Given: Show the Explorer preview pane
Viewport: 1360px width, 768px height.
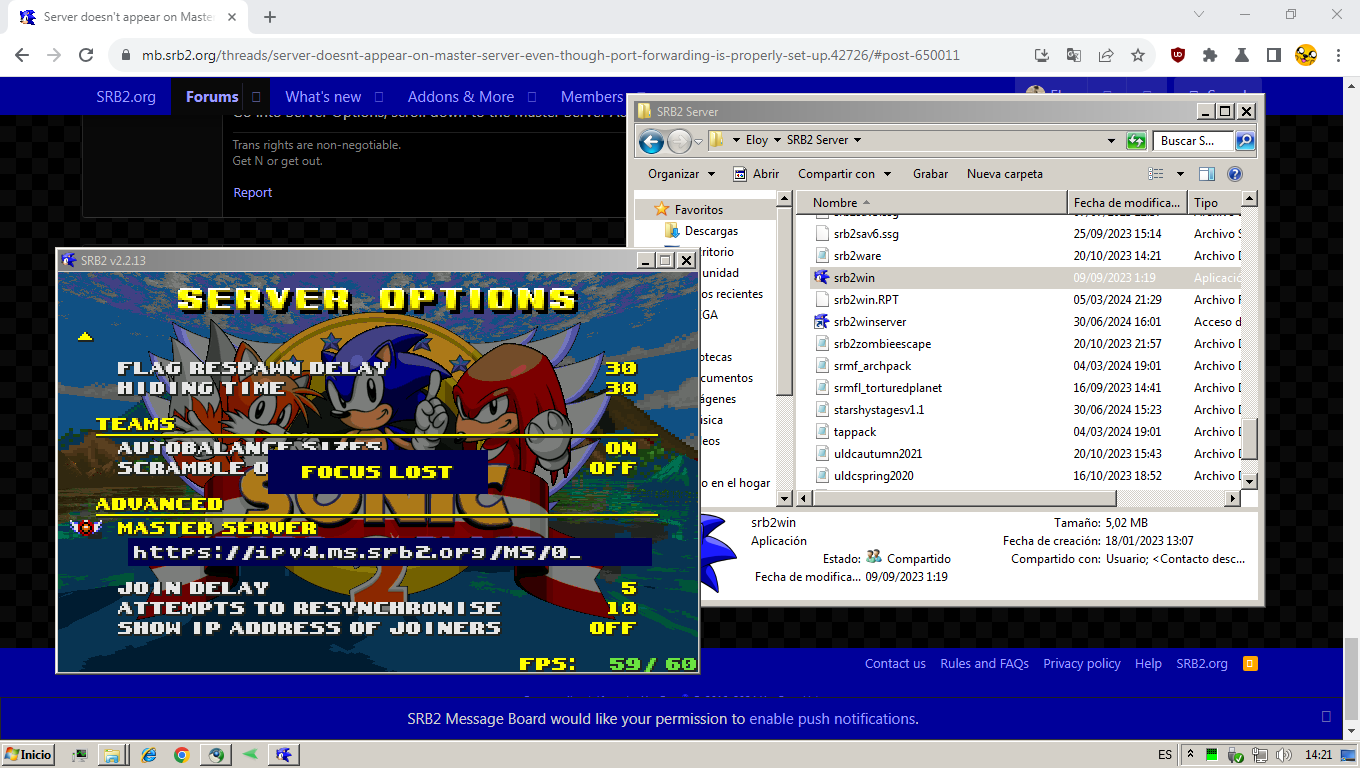Looking at the screenshot, I should (1207, 174).
